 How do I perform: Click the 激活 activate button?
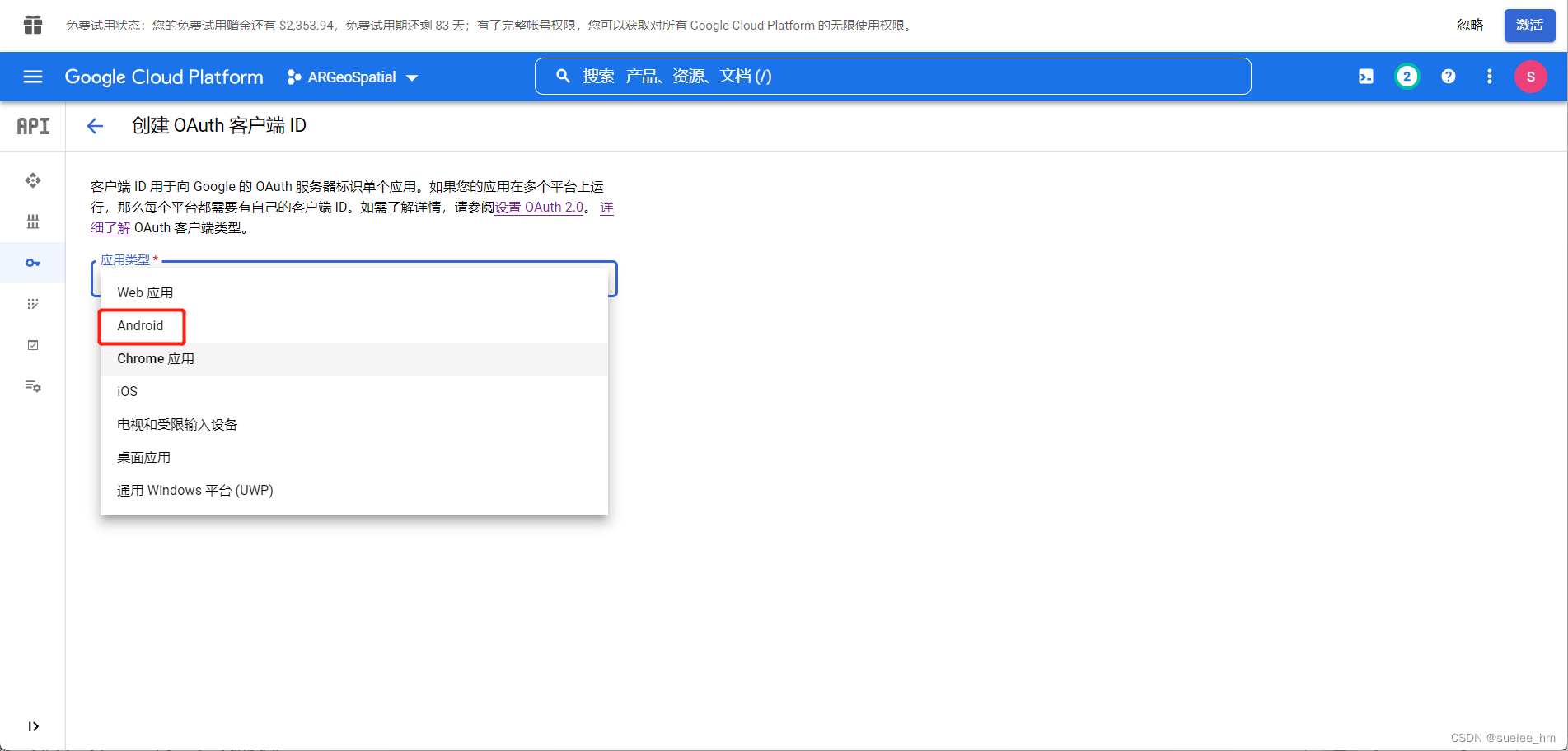[x=1530, y=26]
